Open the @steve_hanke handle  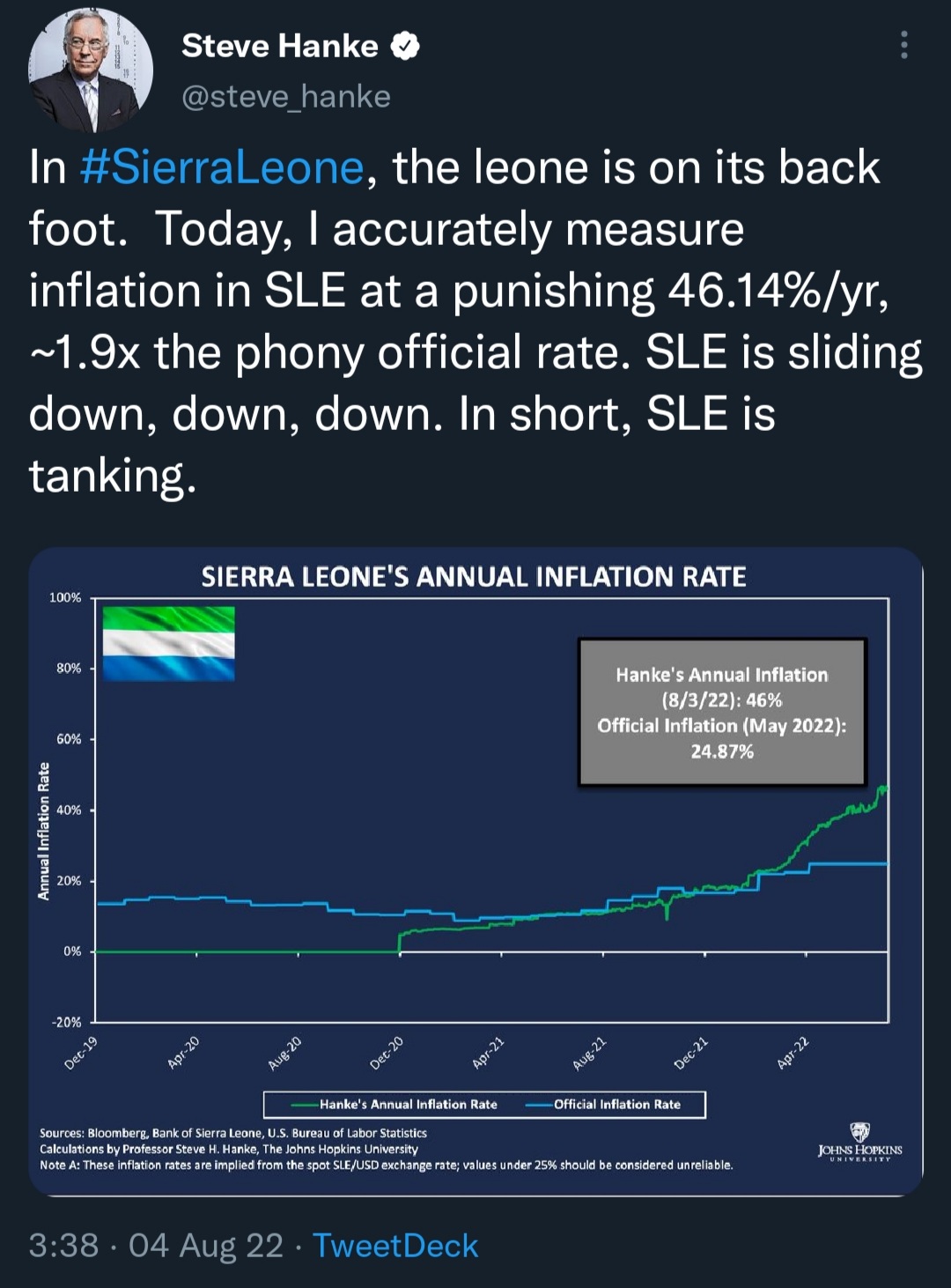click(285, 96)
